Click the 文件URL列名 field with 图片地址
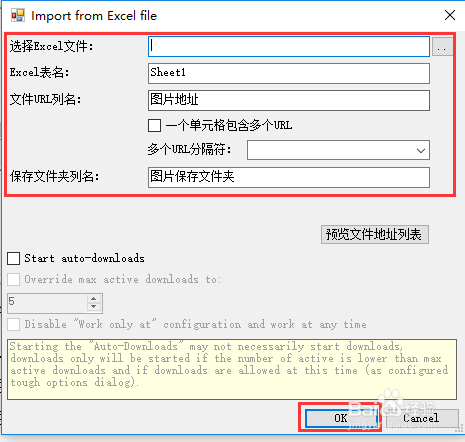The height and width of the screenshot is (442, 465). [x=289, y=100]
